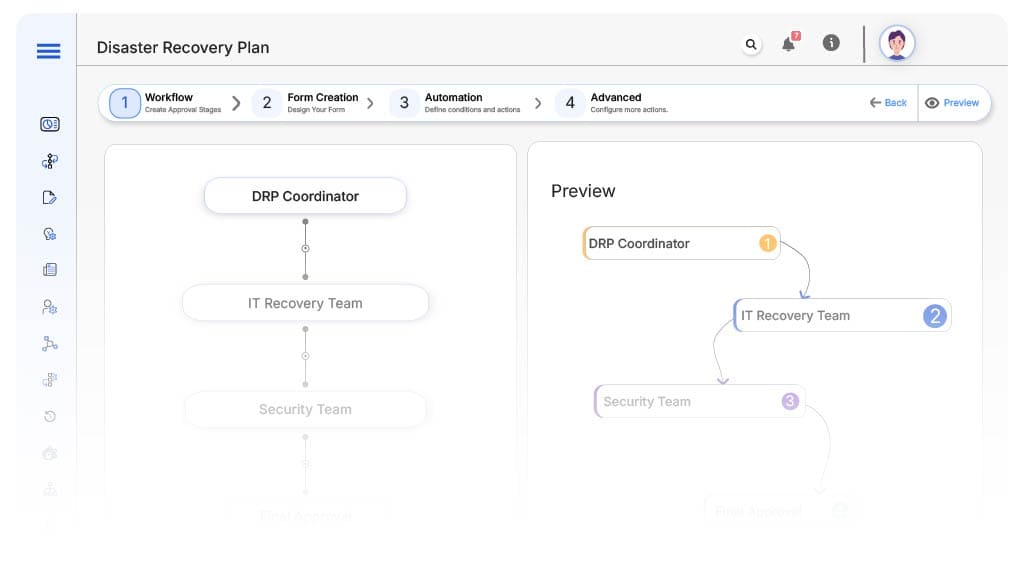Open the user settings icon in sidebar
1024x576 pixels.
click(50, 307)
